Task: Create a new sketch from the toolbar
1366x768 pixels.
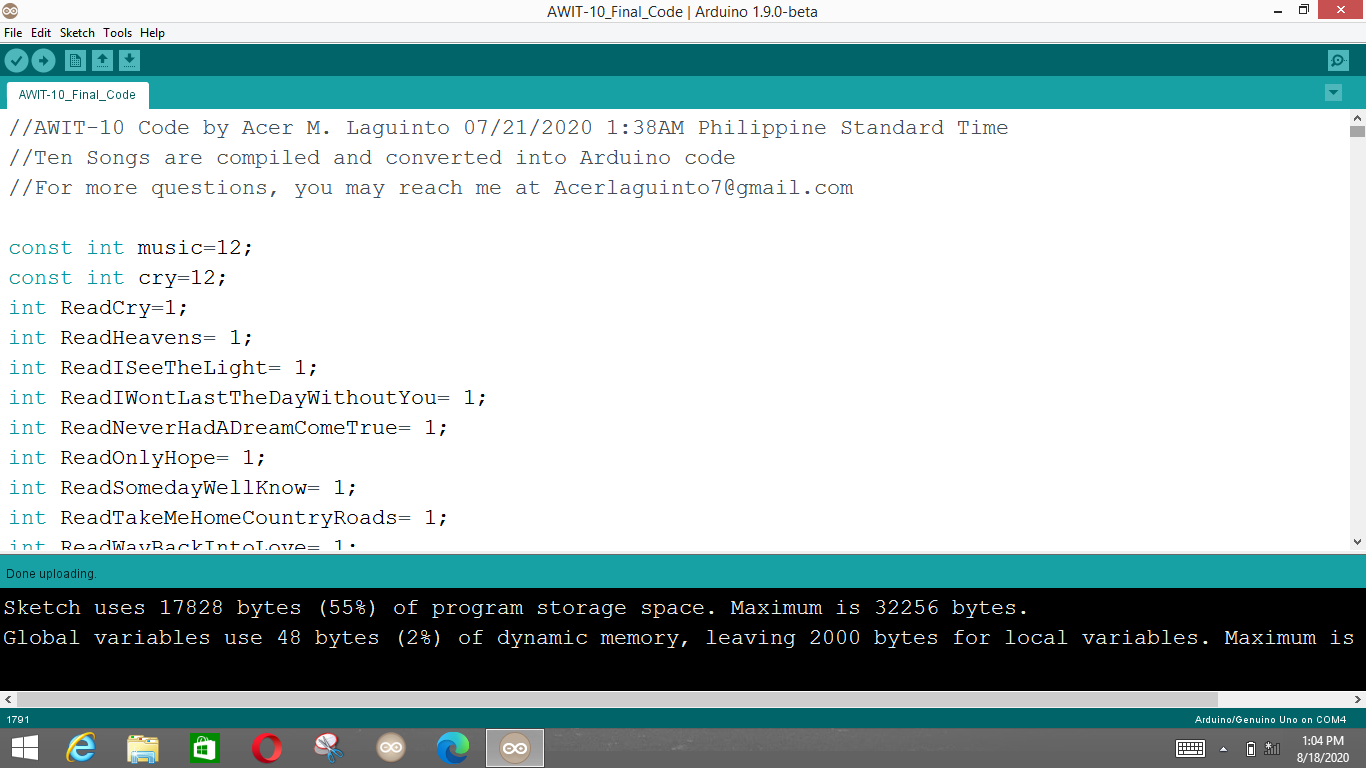Action: (75, 61)
